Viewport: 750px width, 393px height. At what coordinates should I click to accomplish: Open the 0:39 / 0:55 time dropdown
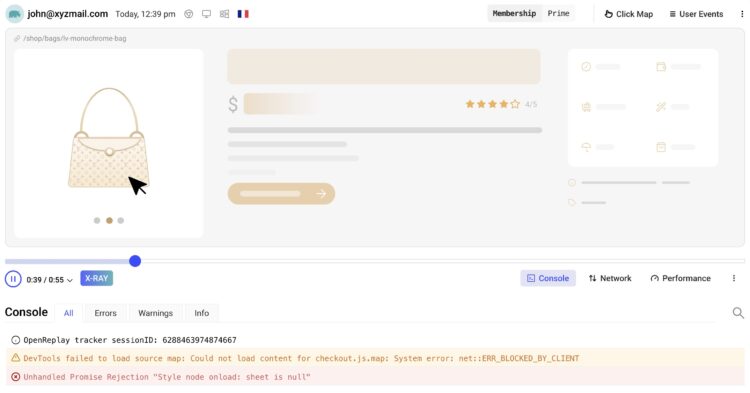[x=49, y=280]
